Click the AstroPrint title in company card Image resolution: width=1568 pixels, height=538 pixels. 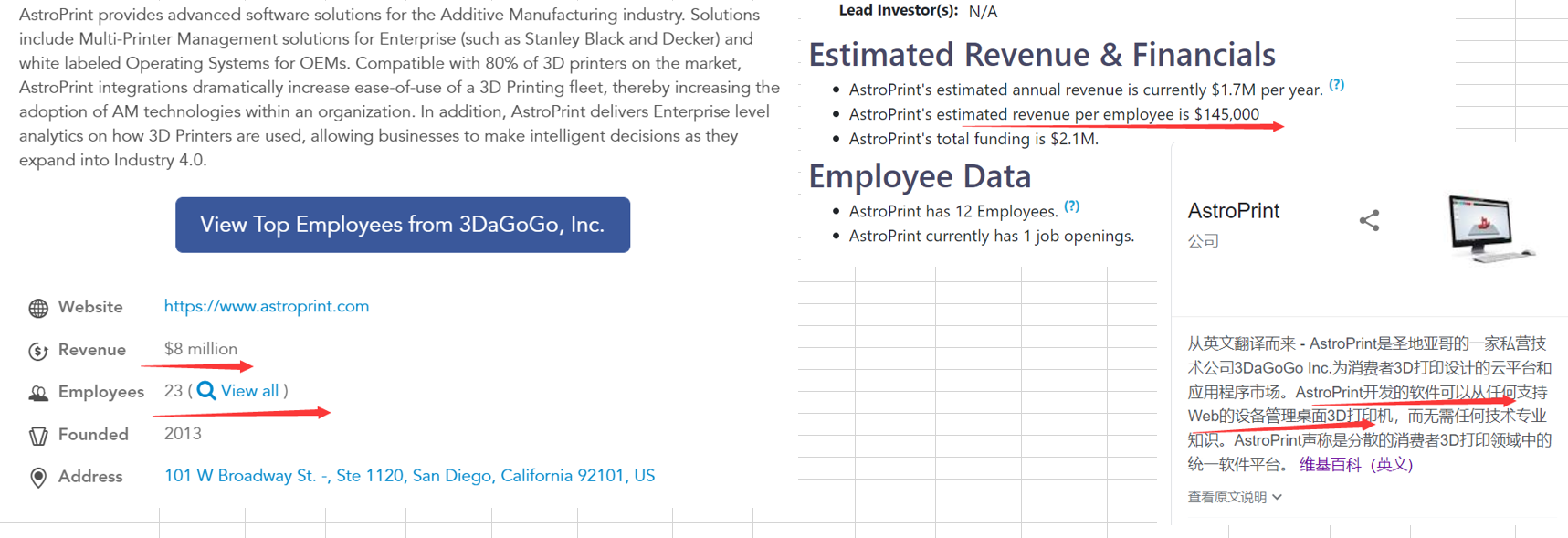[x=1233, y=211]
